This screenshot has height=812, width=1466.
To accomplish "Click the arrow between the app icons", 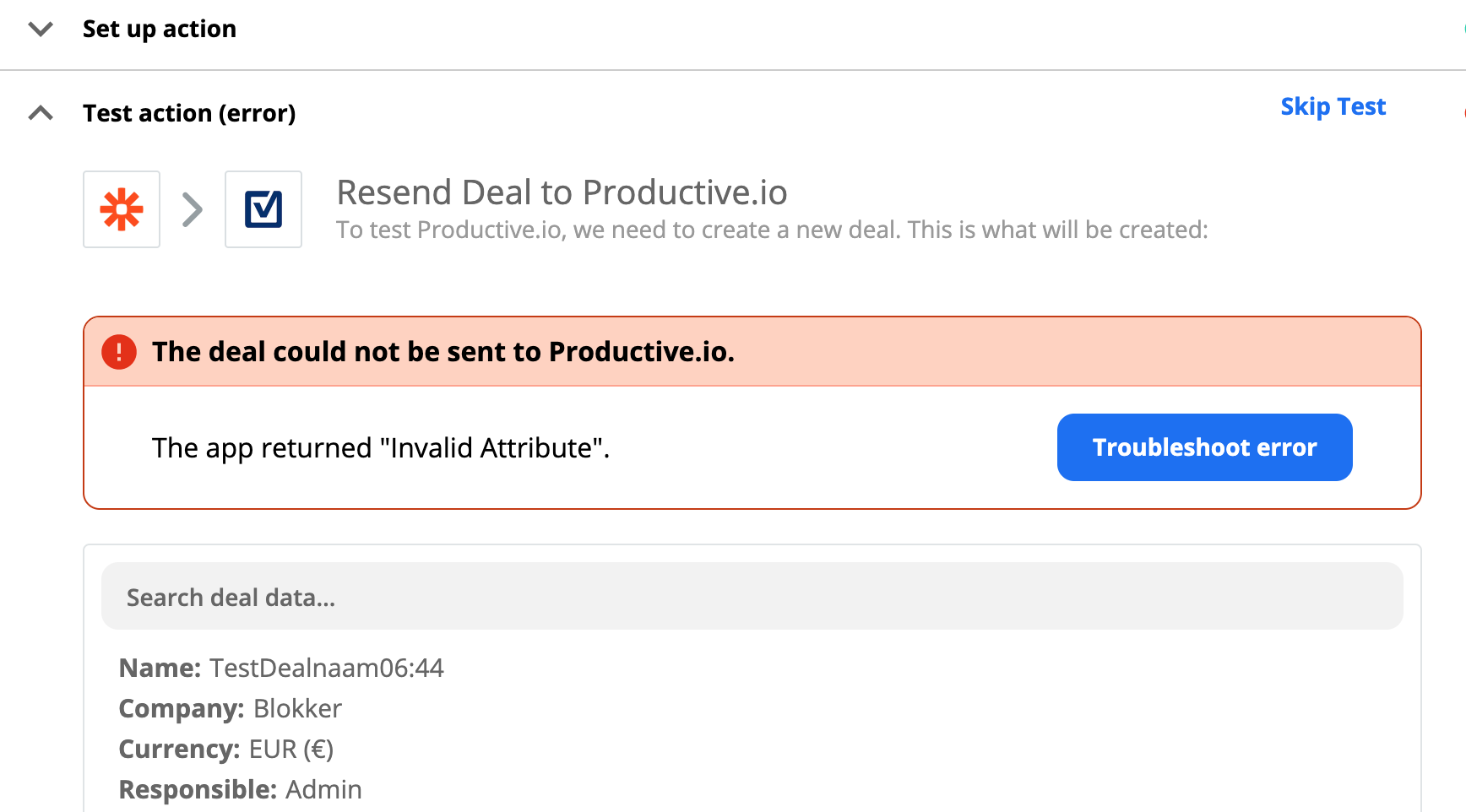I will 193,209.
